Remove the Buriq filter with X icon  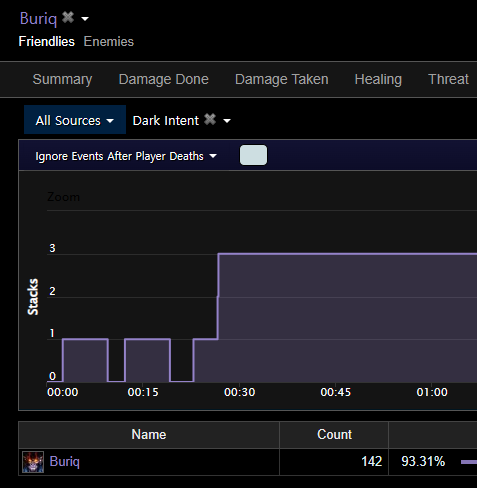click(68, 17)
